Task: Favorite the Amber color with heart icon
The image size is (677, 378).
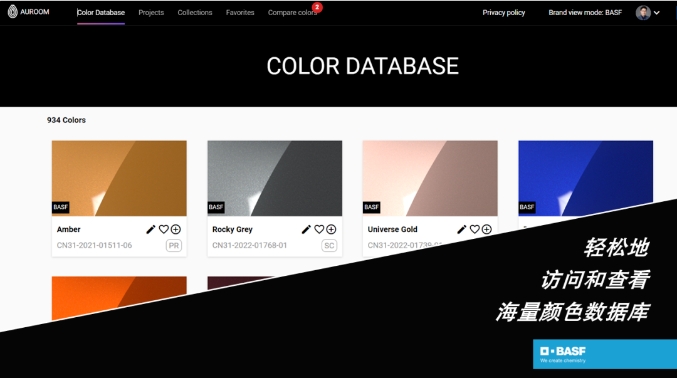Action: pyautogui.click(x=164, y=229)
